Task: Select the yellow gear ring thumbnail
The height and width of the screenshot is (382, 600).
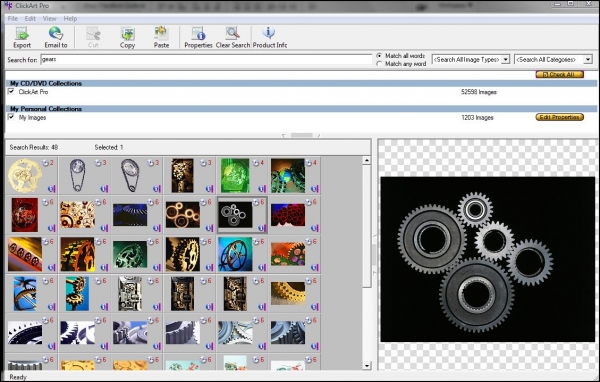Action: tap(288, 293)
